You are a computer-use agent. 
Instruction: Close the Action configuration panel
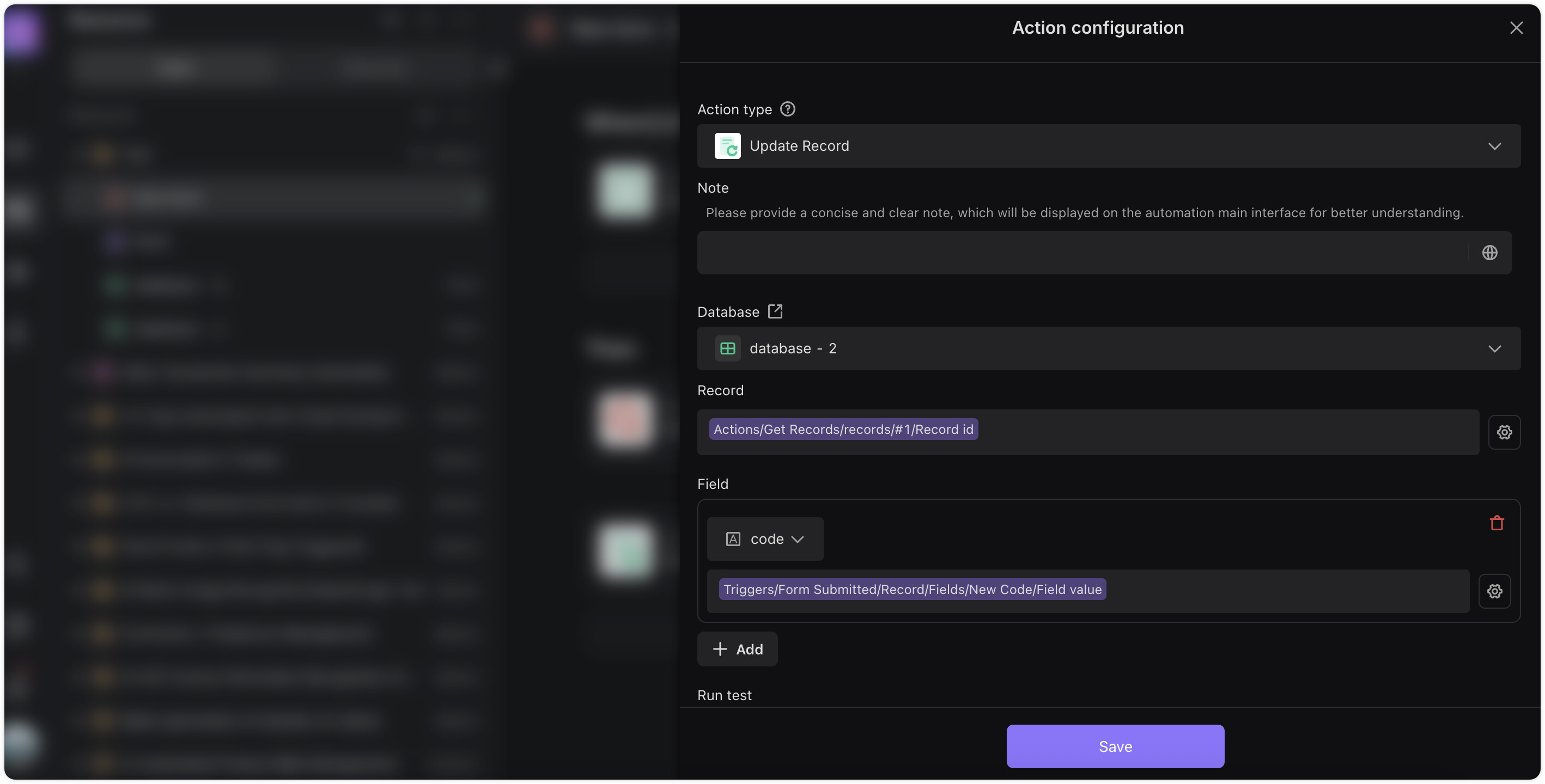tap(1516, 28)
